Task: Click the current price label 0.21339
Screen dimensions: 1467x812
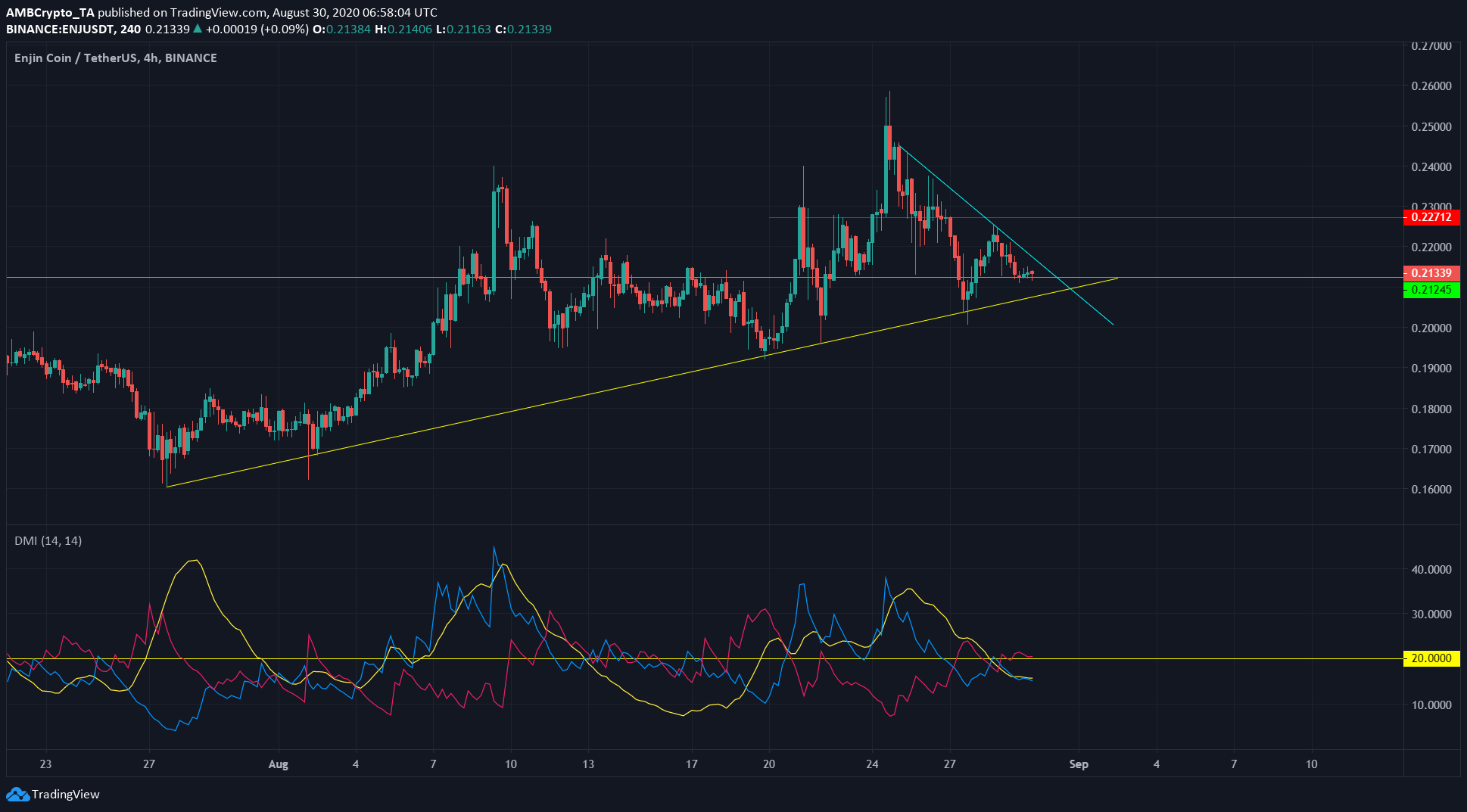Action: (1431, 273)
